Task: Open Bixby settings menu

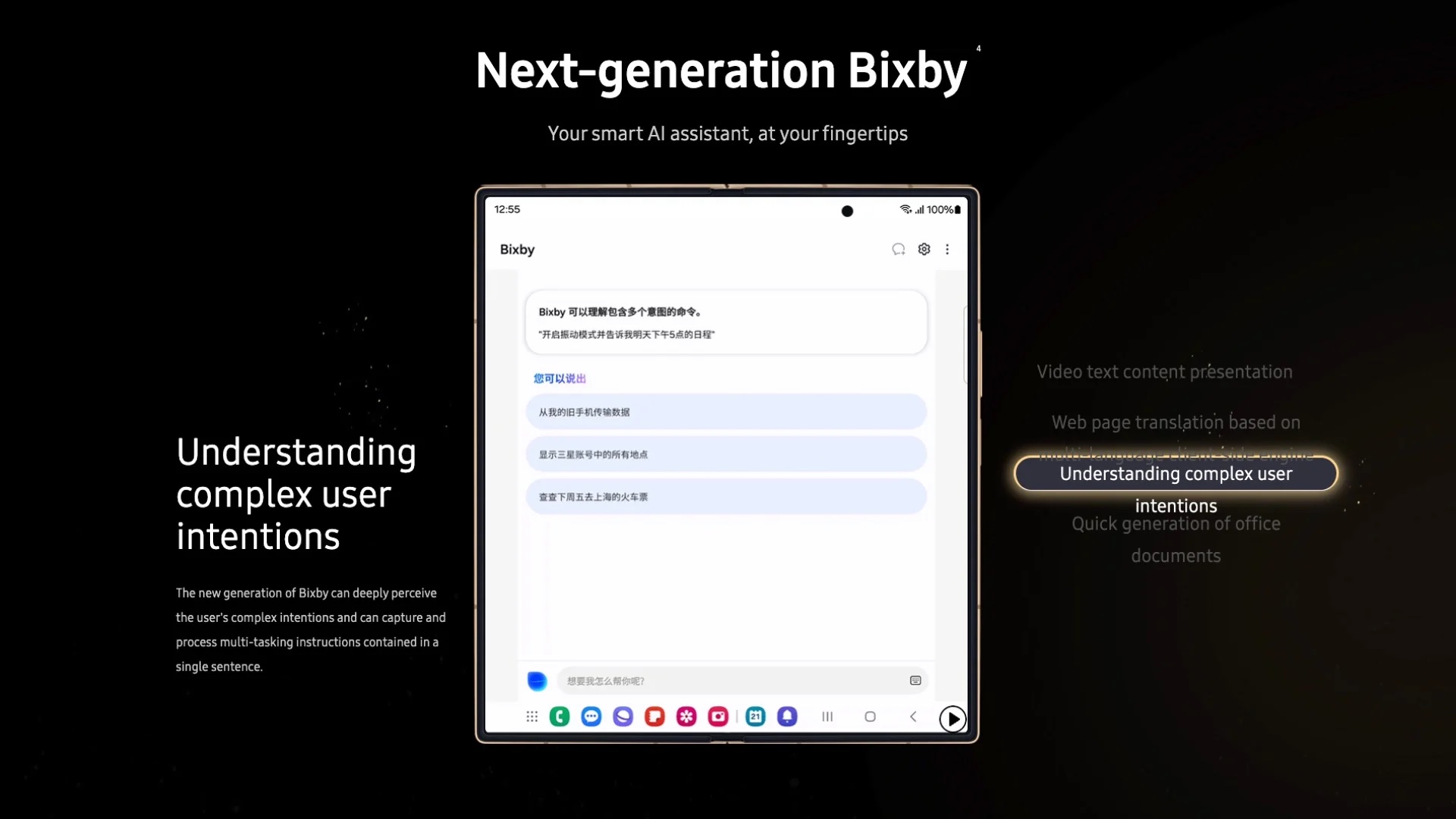Action: [924, 249]
